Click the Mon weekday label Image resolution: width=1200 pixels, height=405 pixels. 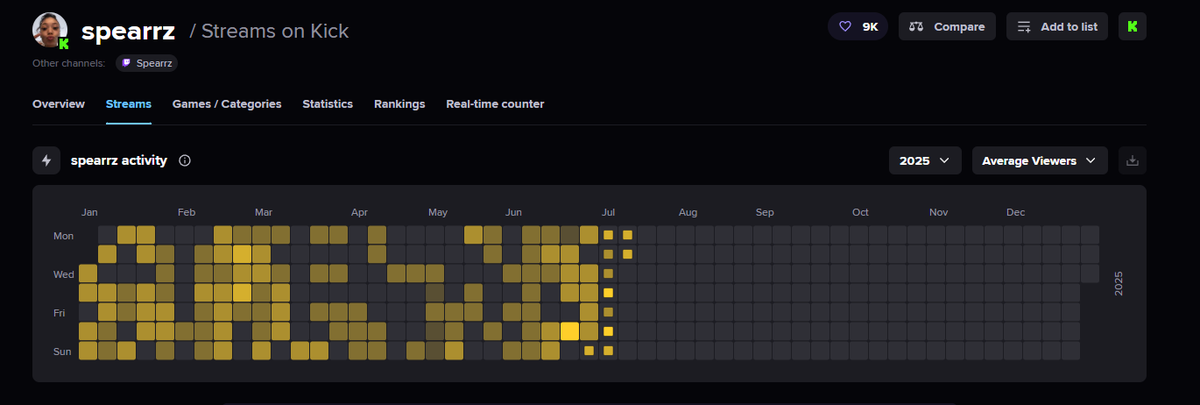[62, 235]
